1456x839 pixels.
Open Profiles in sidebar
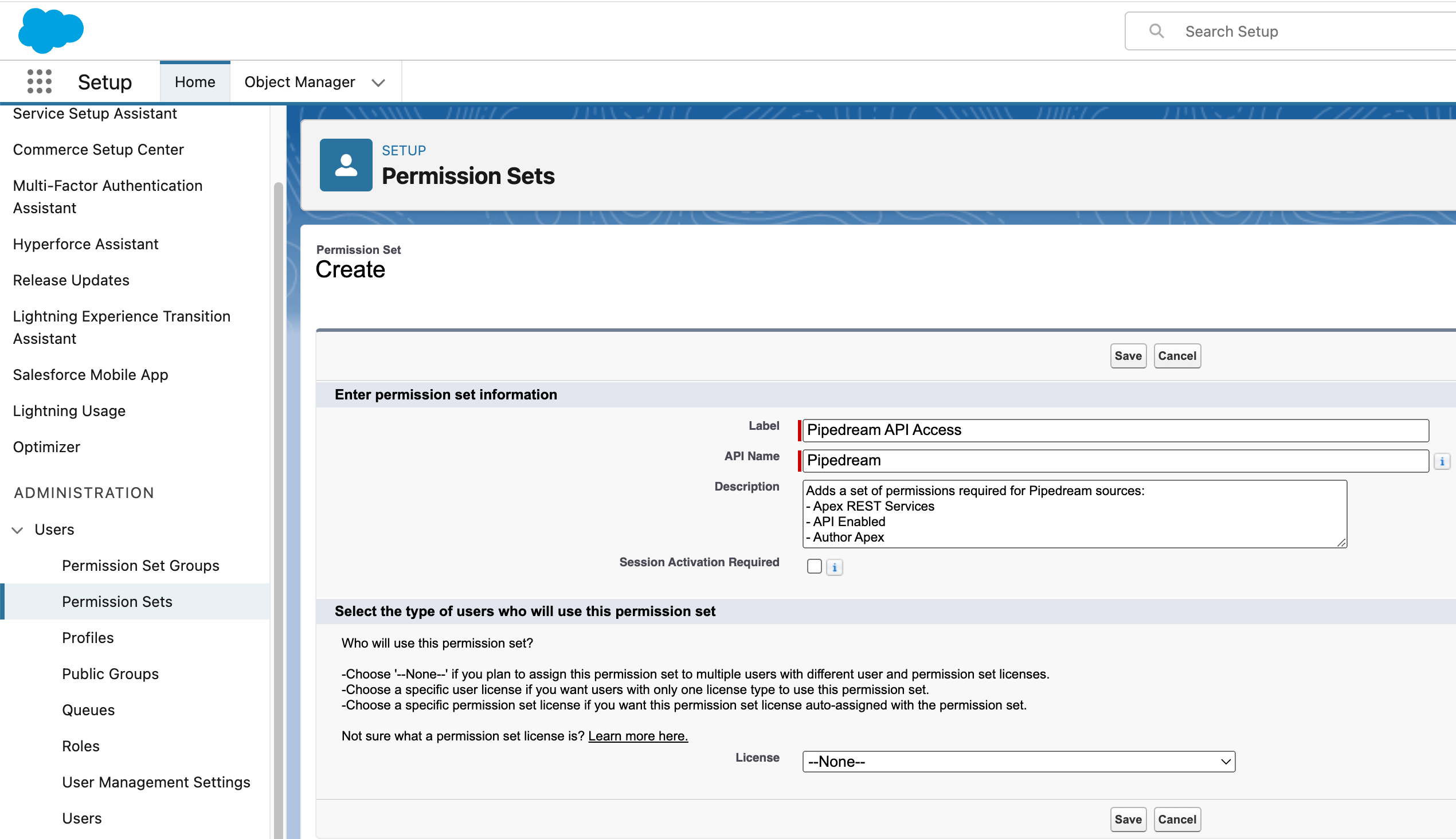[88, 638]
